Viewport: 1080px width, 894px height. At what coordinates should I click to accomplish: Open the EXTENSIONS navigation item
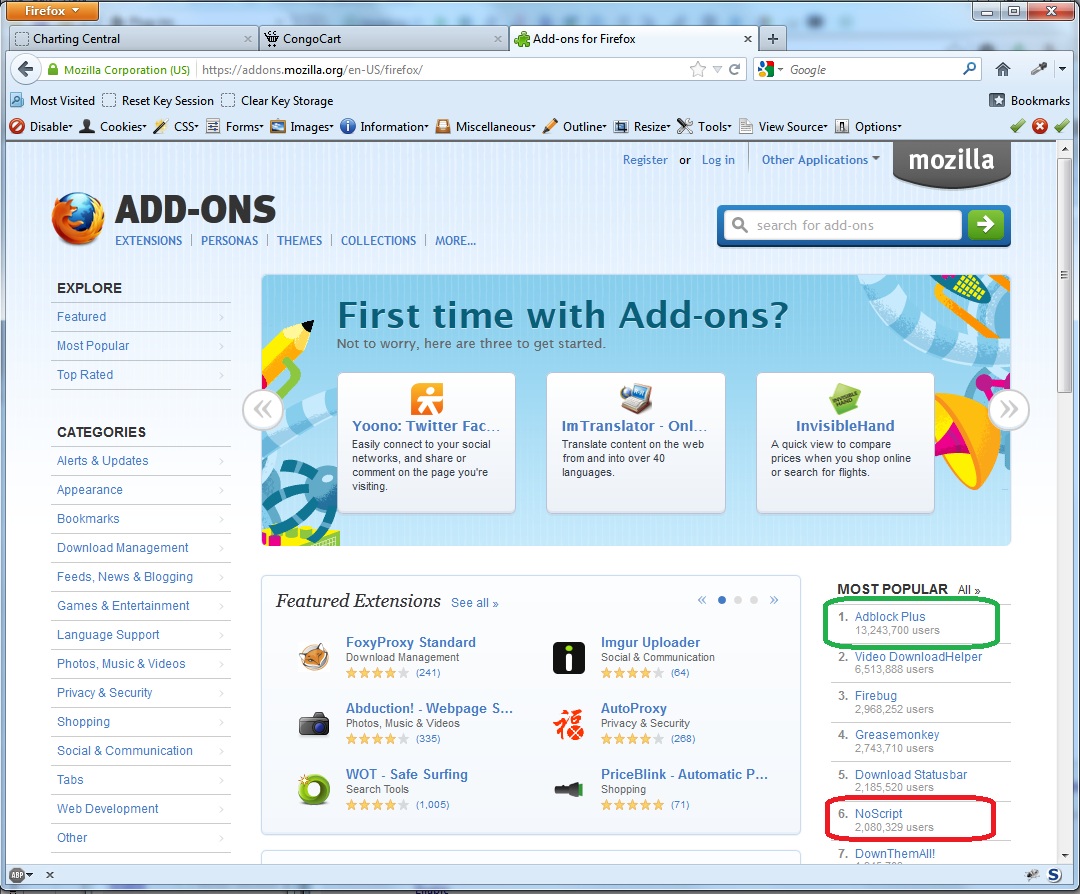(148, 241)
